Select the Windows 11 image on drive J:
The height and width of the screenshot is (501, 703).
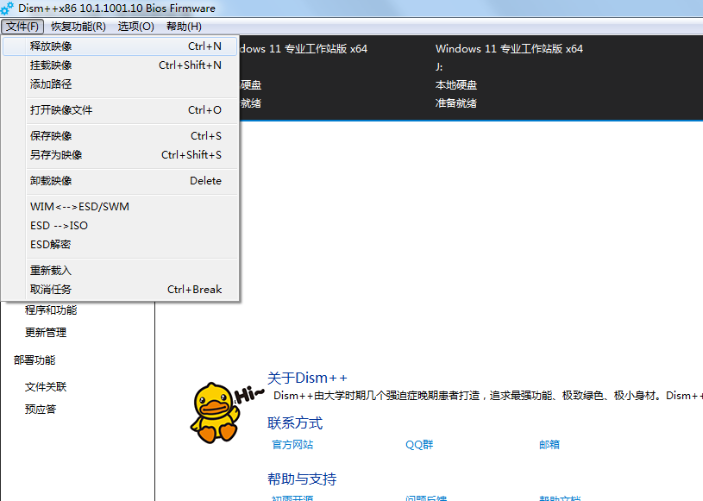(x=508, y=75)
